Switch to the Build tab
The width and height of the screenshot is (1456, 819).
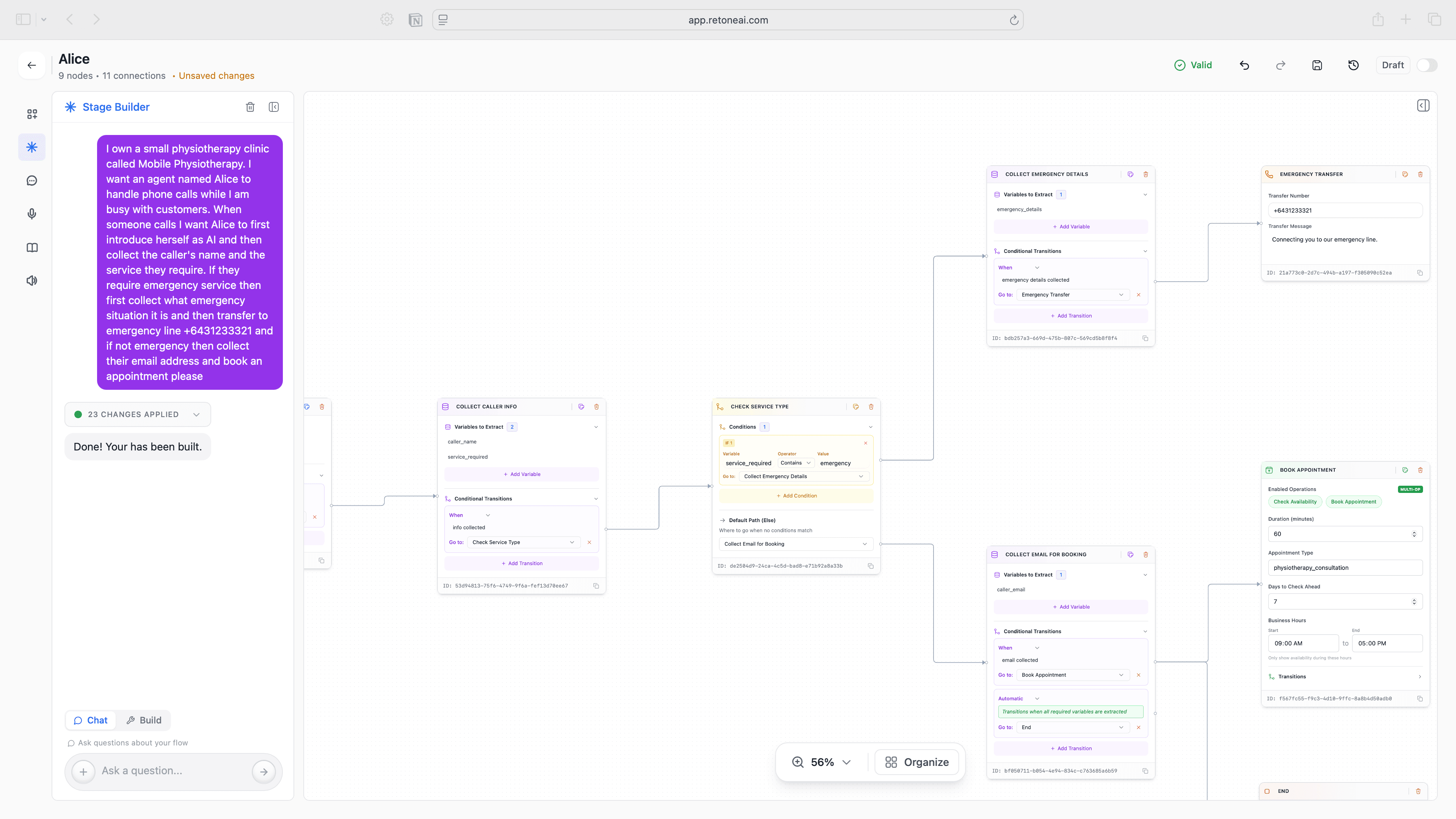tap(144, 720)
